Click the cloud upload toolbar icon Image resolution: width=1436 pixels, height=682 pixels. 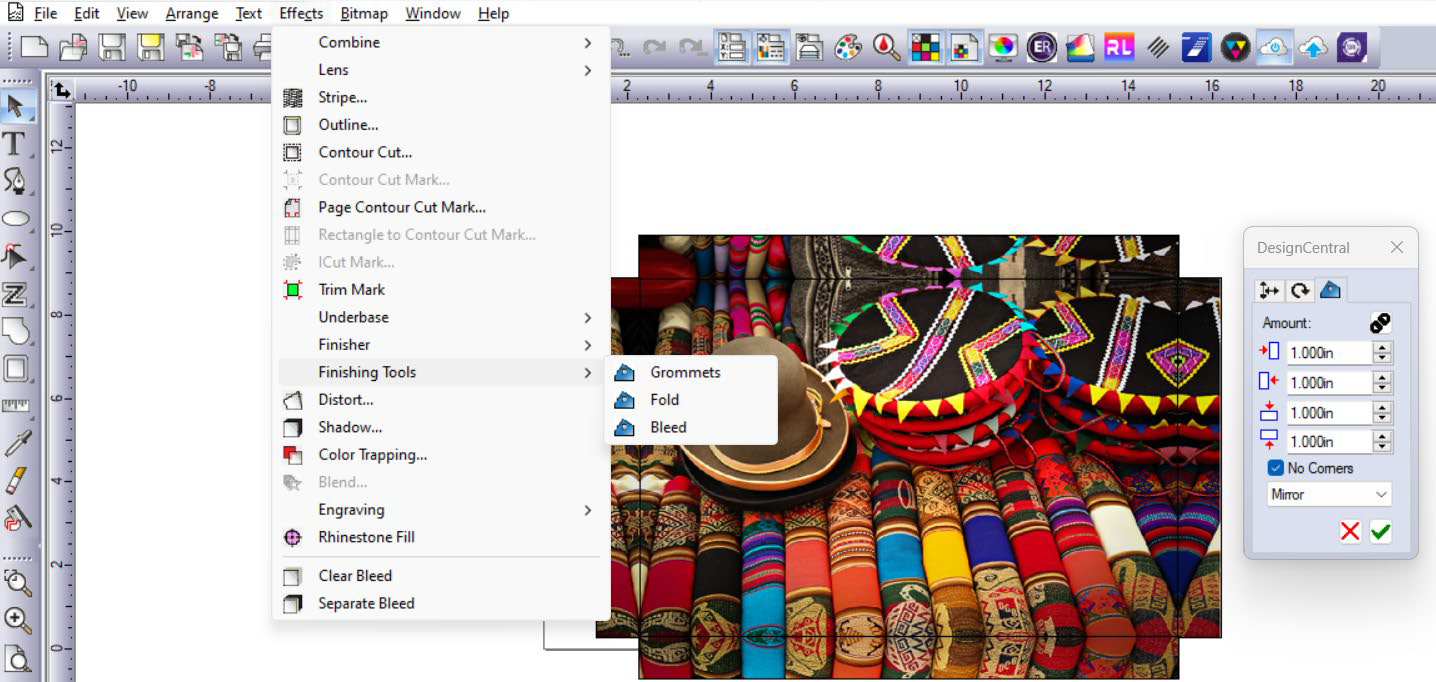pos(1312,47)
